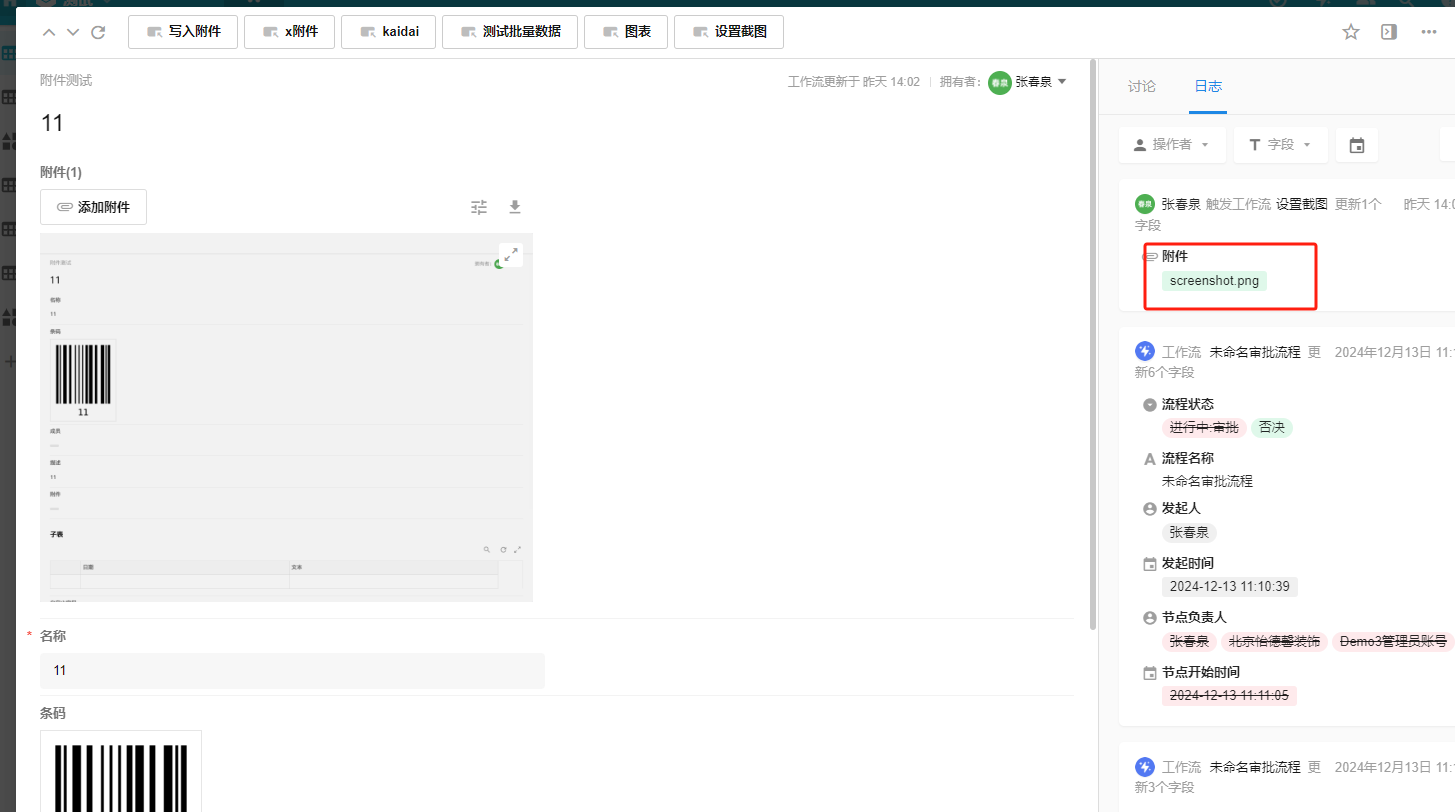Star this record as favorite
This screenshot has height=812, width=1455.
[x=1351, y=32]
